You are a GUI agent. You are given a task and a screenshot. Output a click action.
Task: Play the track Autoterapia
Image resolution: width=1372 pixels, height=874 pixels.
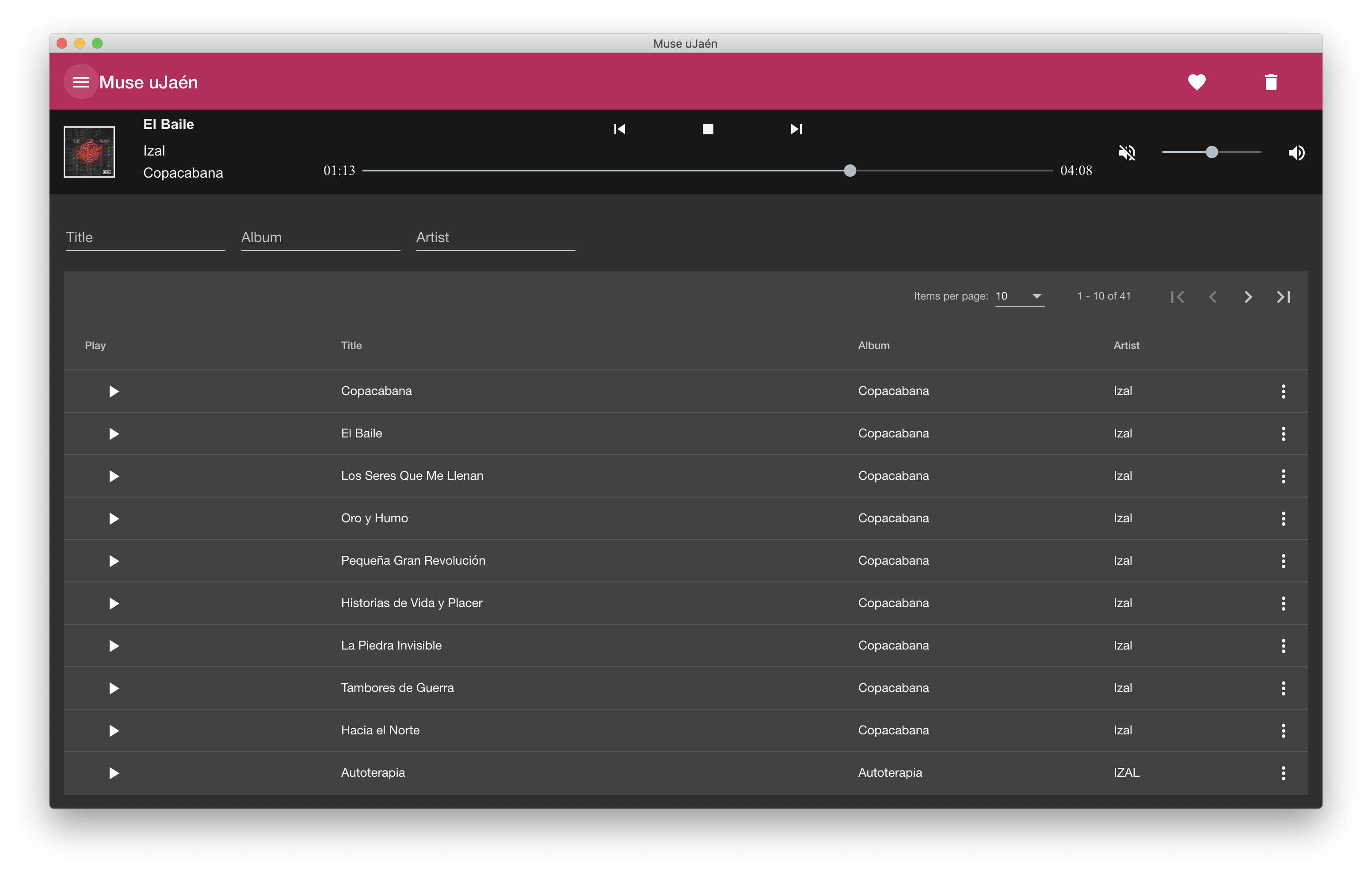pos(114,773)
